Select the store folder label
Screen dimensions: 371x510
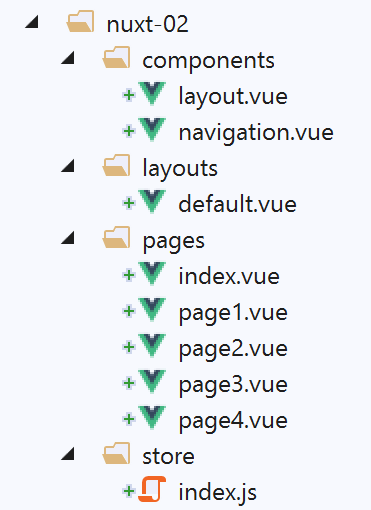point(168,457)
